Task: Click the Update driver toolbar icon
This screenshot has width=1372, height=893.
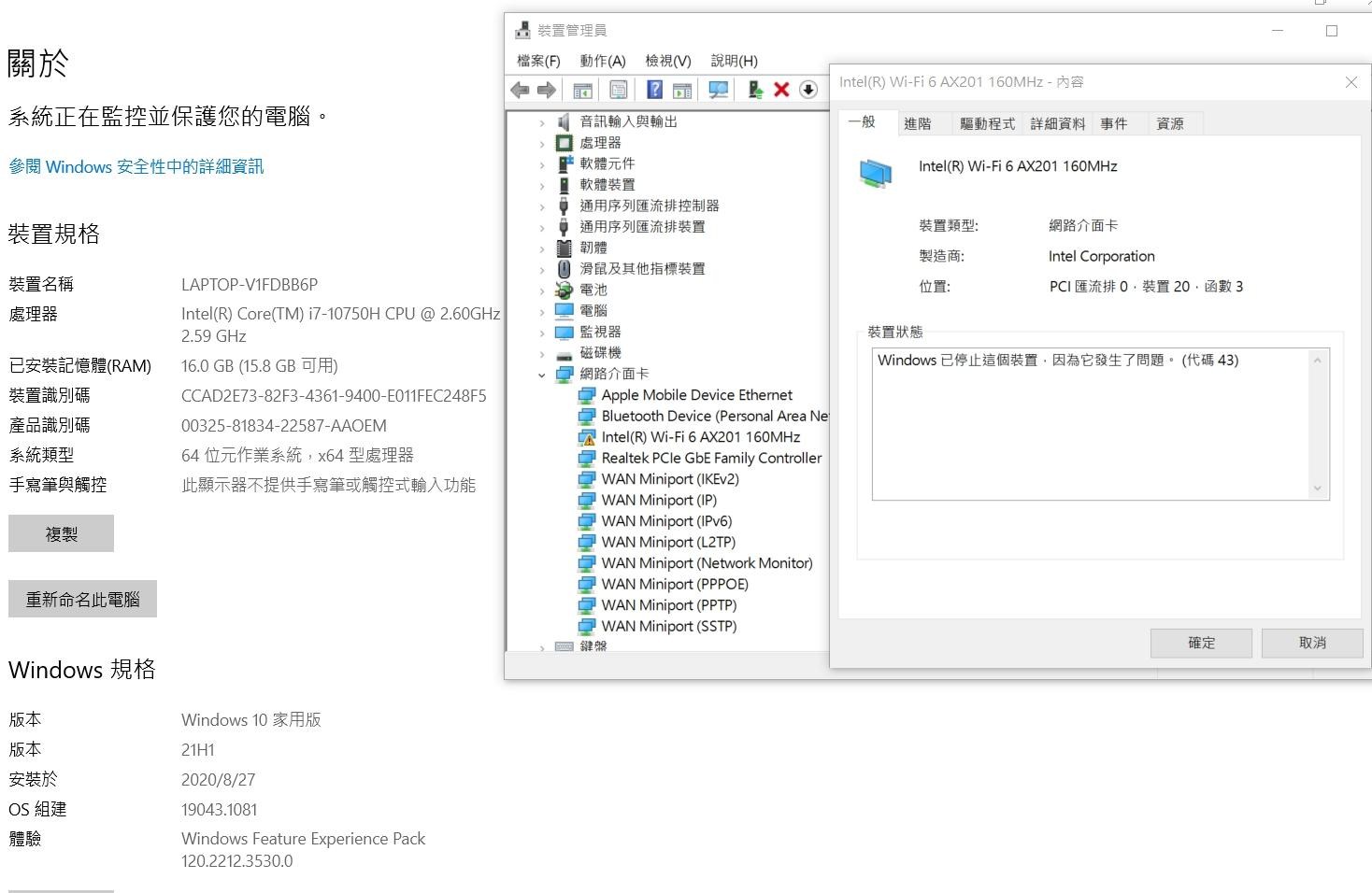Action: (753, 89)
